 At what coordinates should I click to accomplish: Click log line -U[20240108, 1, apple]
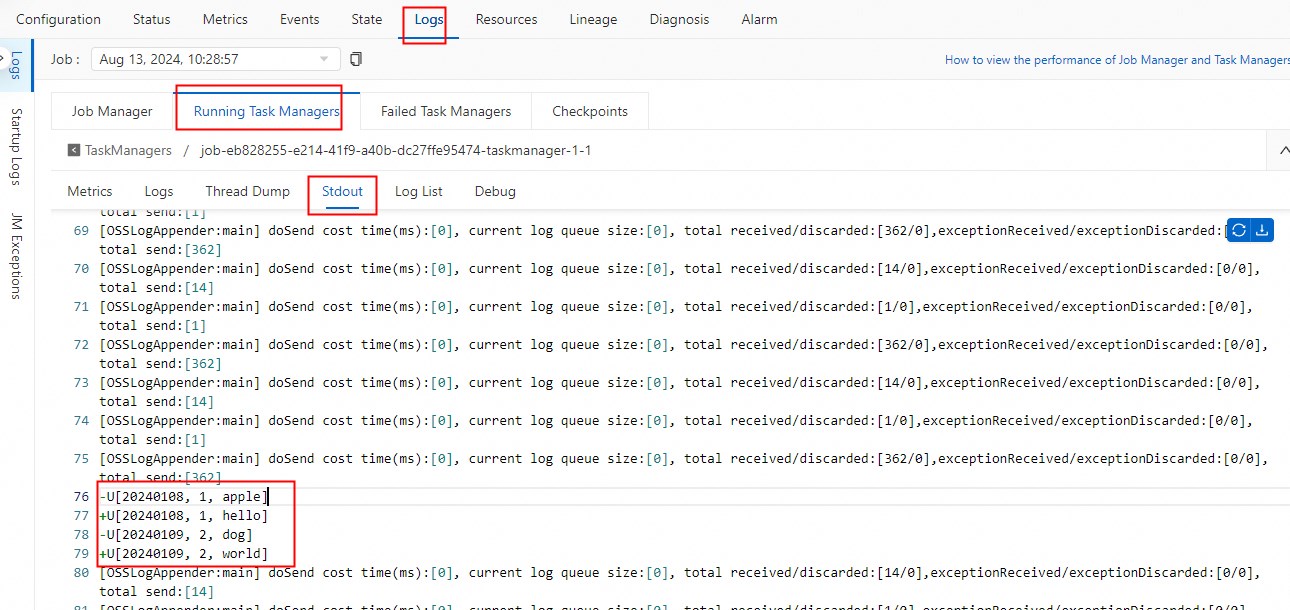[184, 496]
